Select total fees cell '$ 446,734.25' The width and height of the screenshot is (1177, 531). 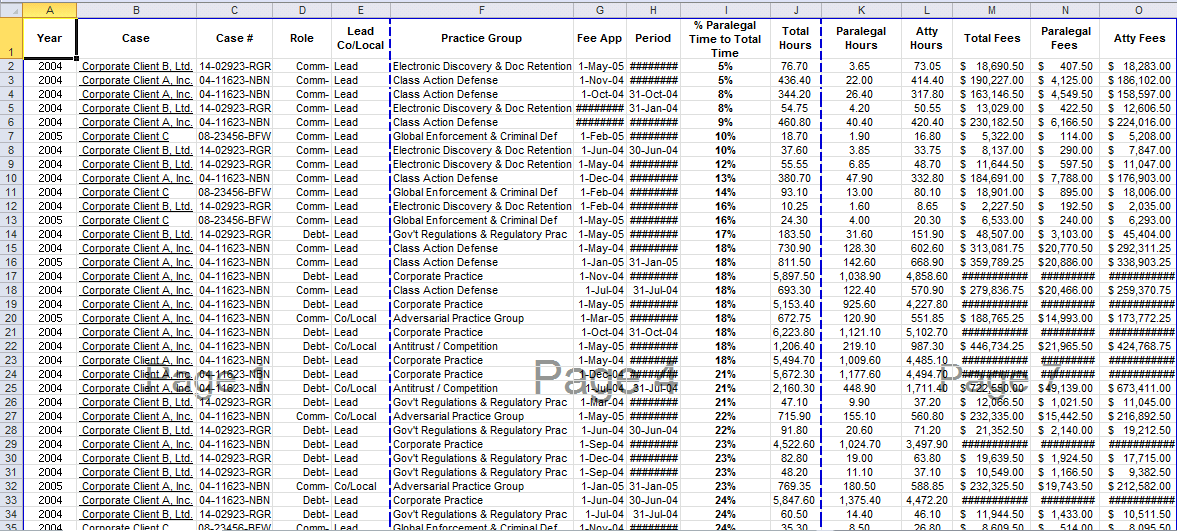992,346
